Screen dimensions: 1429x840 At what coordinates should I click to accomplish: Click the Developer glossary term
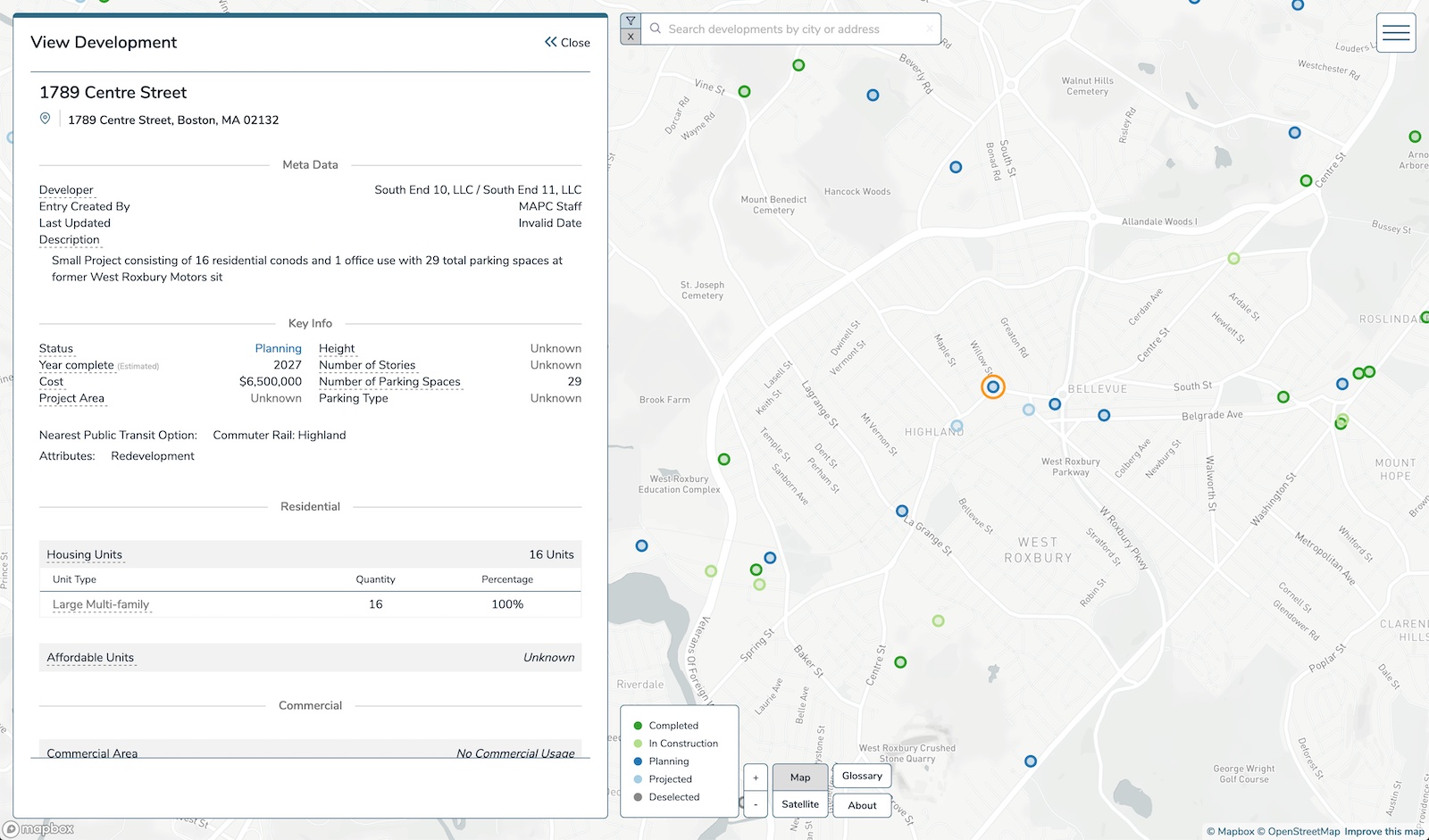click(66, 190)
